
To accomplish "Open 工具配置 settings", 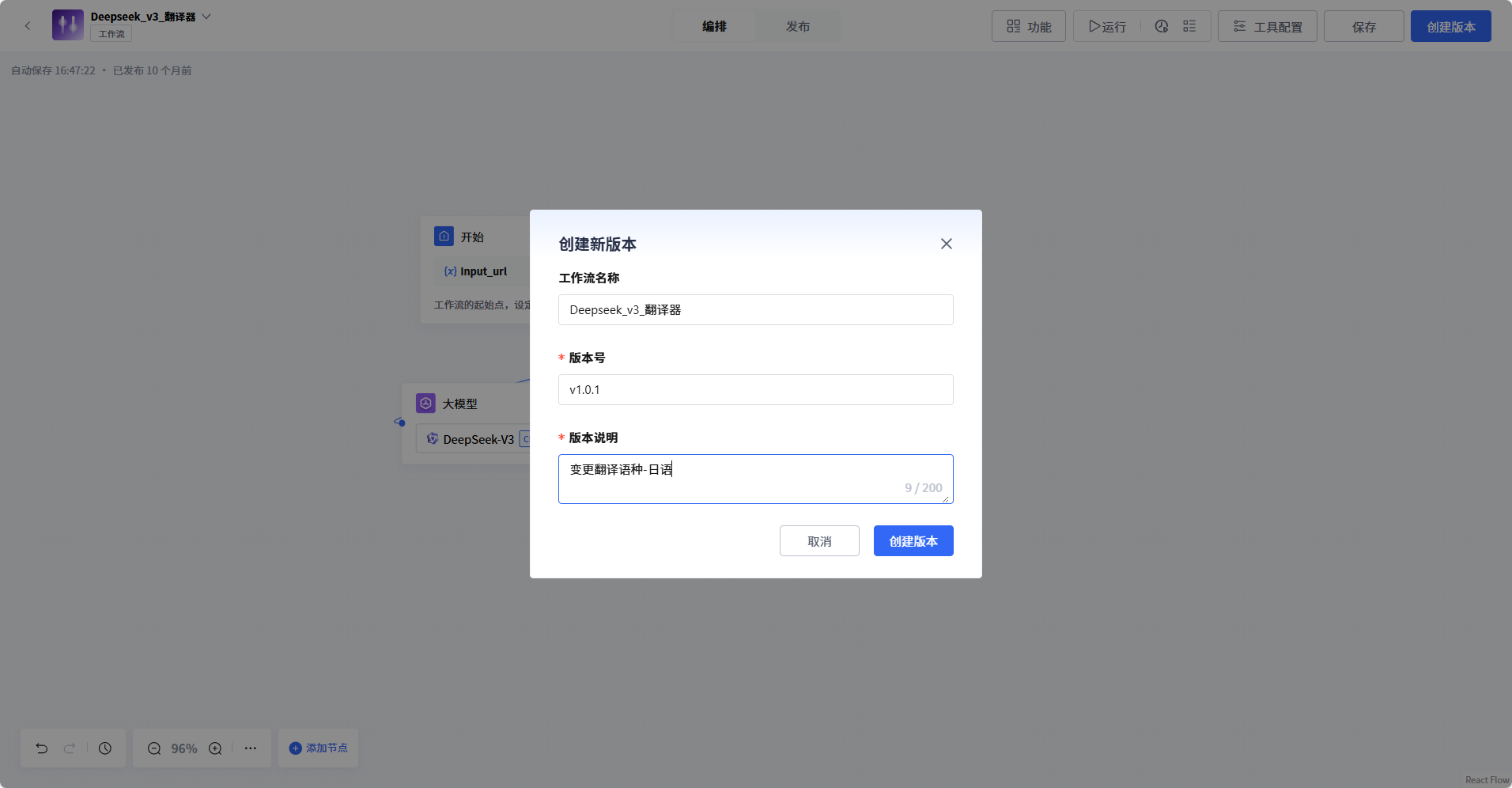I will click(x=1268, y=26).
